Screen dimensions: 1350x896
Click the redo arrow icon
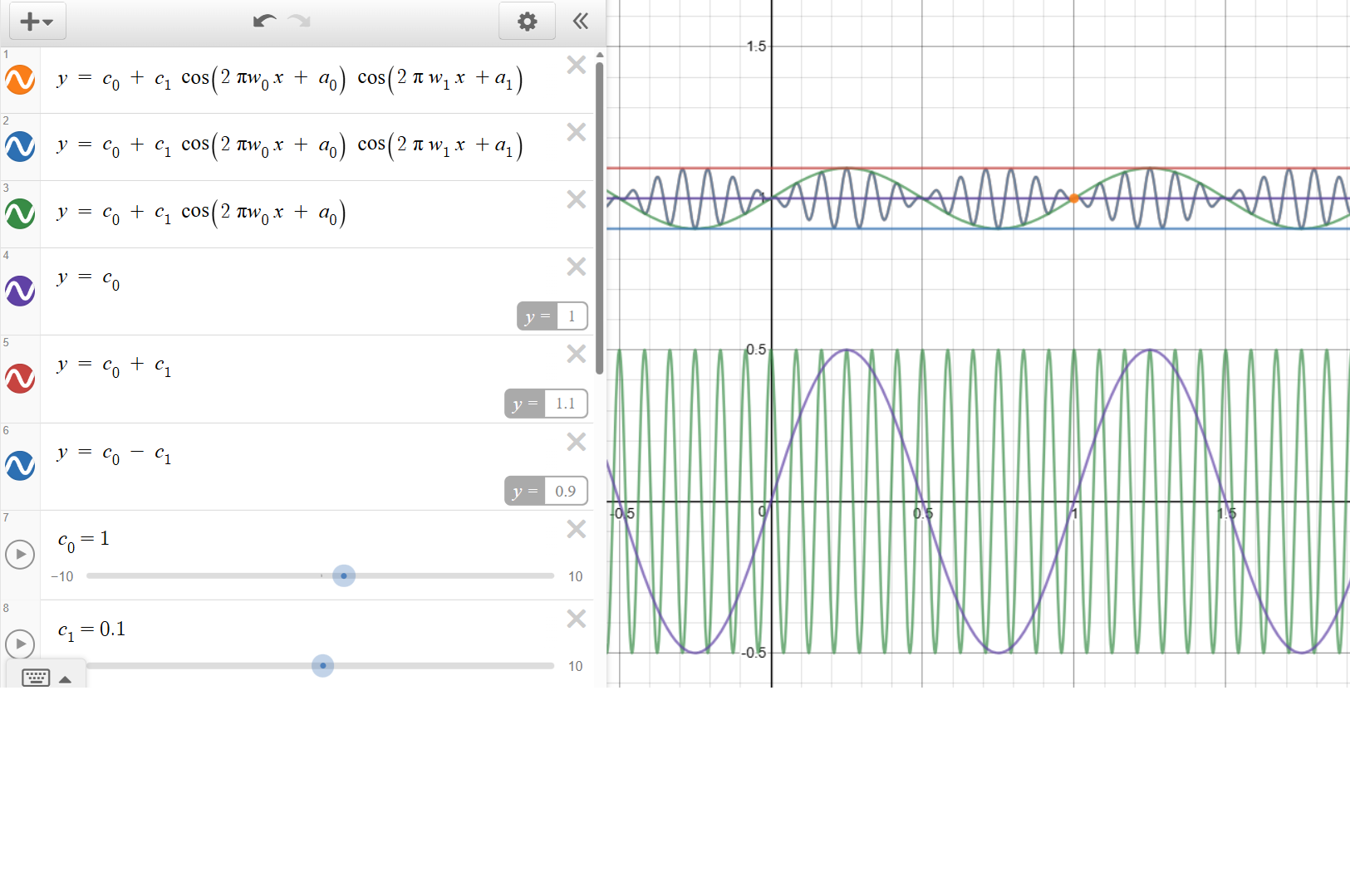coord(299,21)
